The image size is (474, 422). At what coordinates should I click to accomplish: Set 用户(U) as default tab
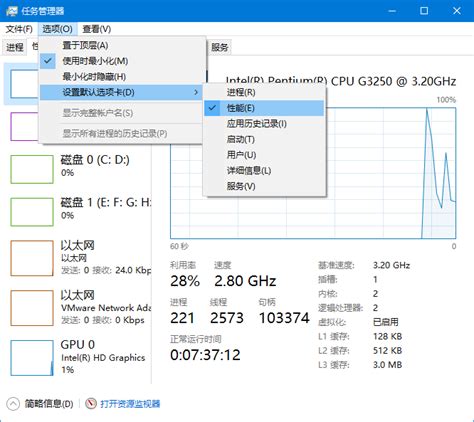click(264, 155)
